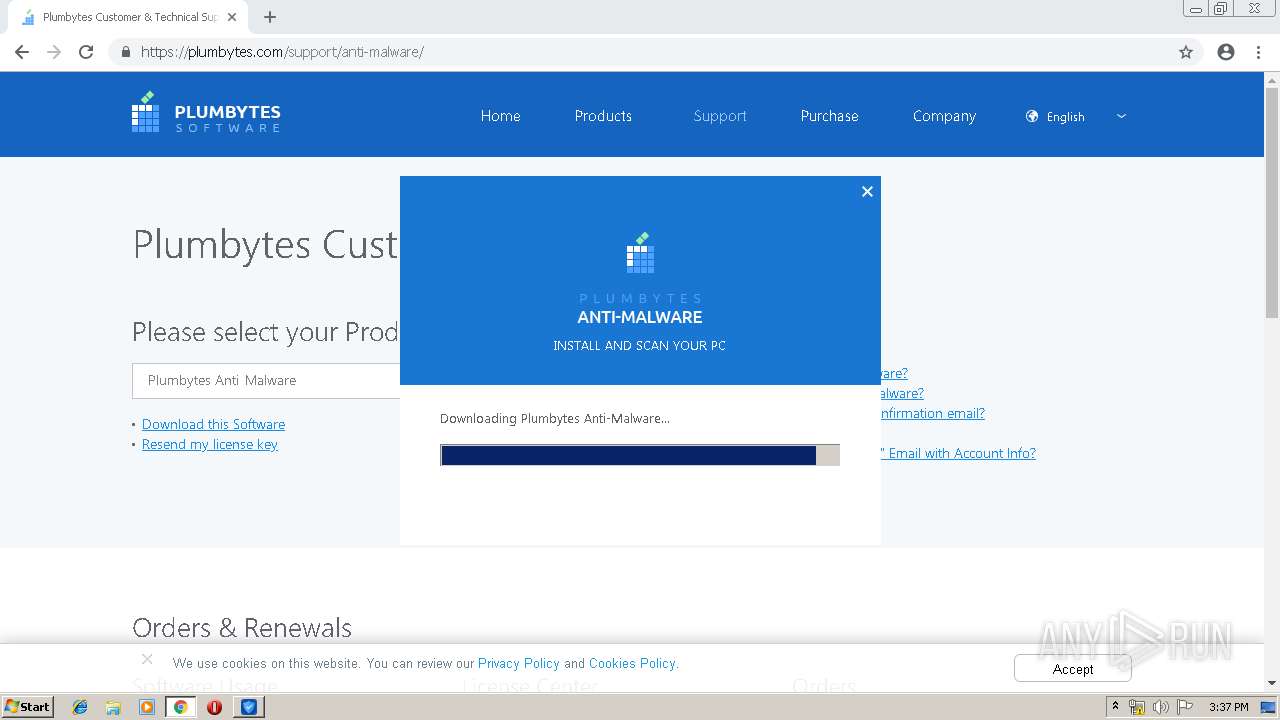Accept the cookies
Image resolution: width=1280 pixels, height=720 pixels.
click(1073, 669)
